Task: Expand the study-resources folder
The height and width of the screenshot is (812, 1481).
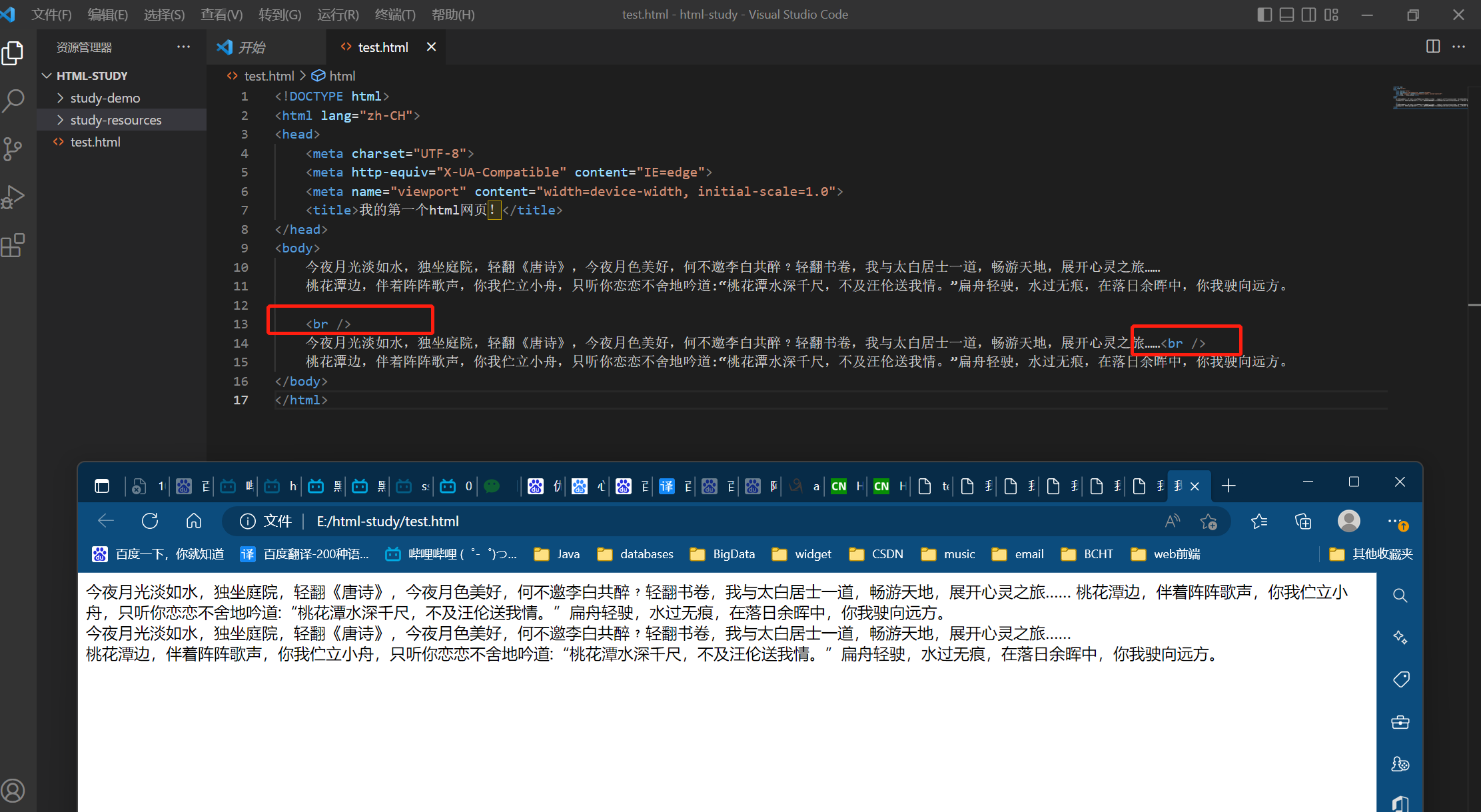Action: (x=116, y=120)
